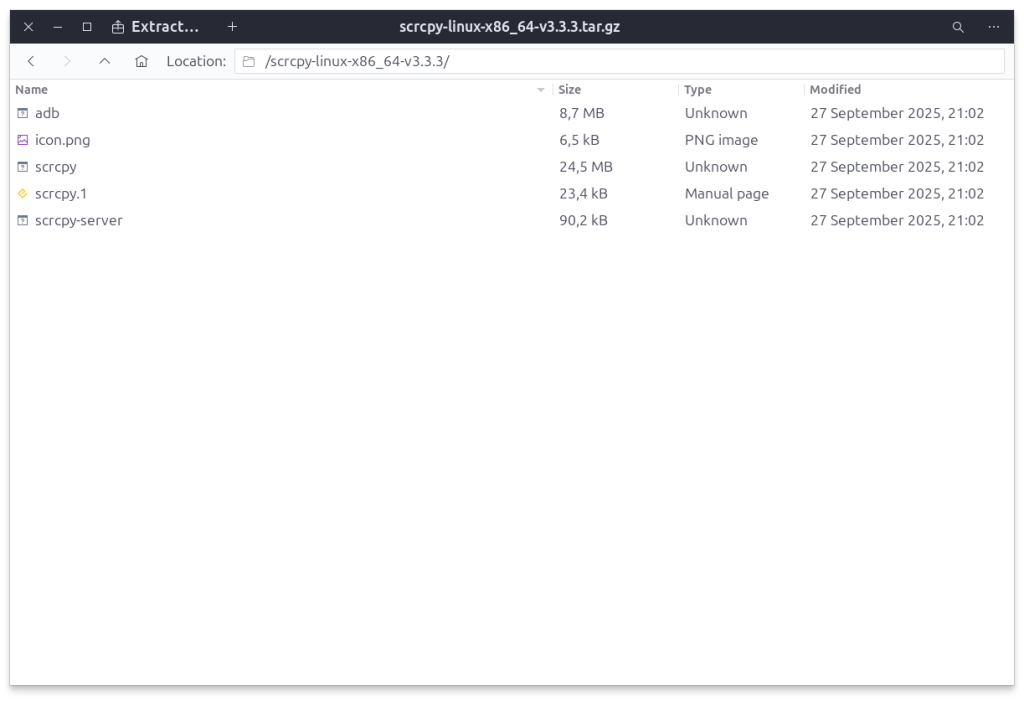Click the Extract button

155,27
